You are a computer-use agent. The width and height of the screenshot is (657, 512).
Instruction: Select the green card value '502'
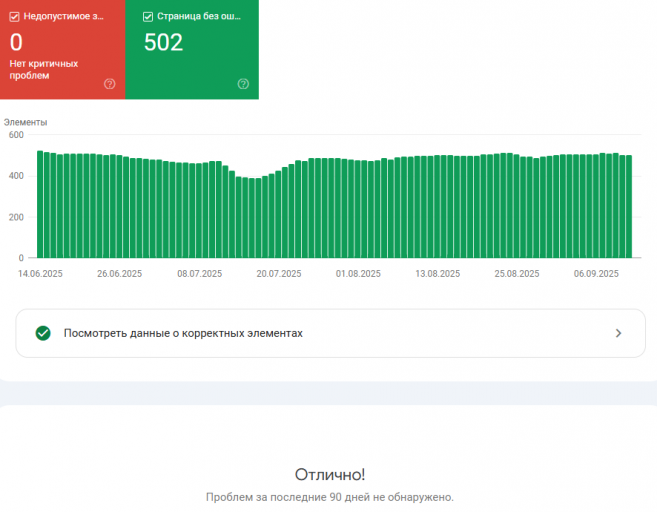tap(163, 42)
